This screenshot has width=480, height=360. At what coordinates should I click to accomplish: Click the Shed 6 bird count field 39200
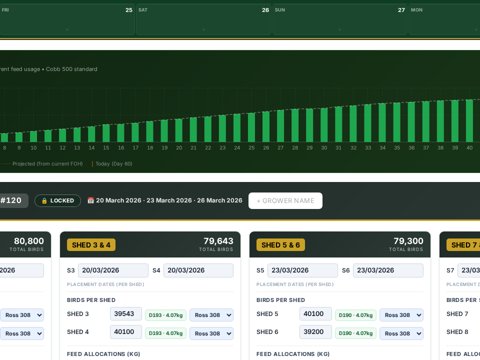pos(315,332)
